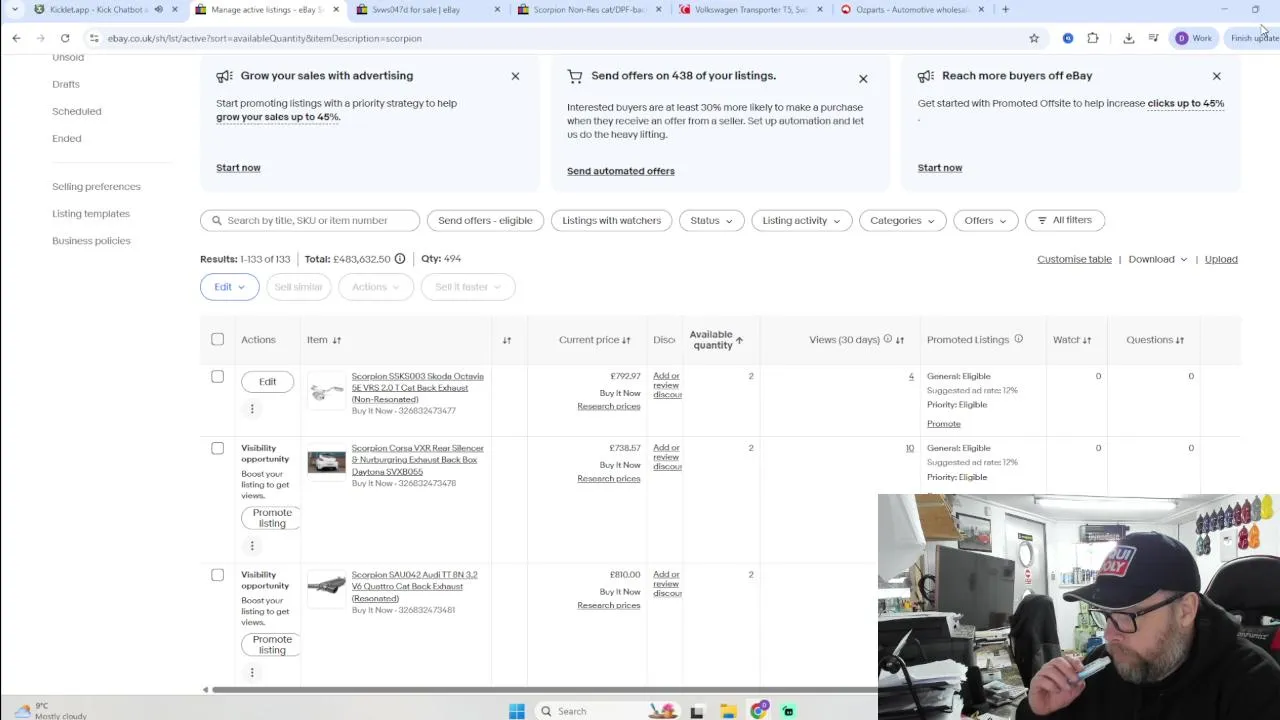
Task: Open Chrome from the taskbar
Action: [x=759, y=711]
